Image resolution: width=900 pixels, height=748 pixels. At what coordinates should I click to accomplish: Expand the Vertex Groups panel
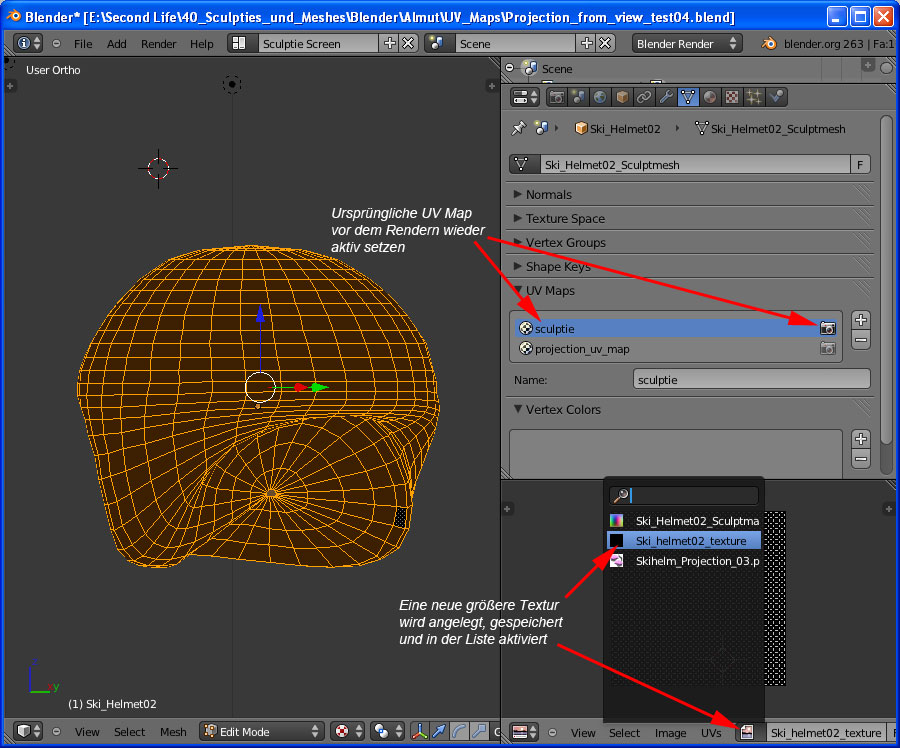click(565, 242)
